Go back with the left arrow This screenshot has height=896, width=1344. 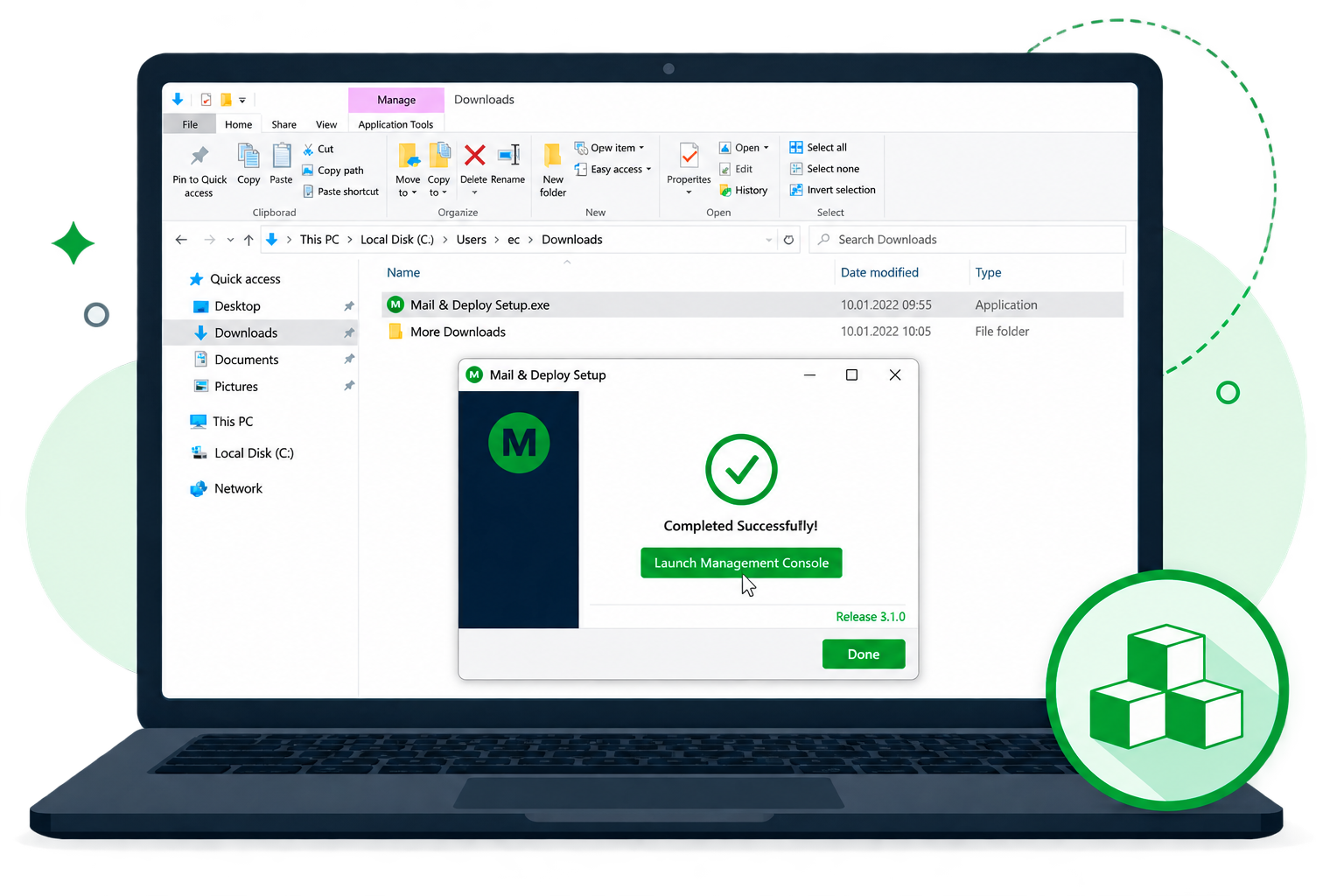pyautogui.click(x=181, y=240)
